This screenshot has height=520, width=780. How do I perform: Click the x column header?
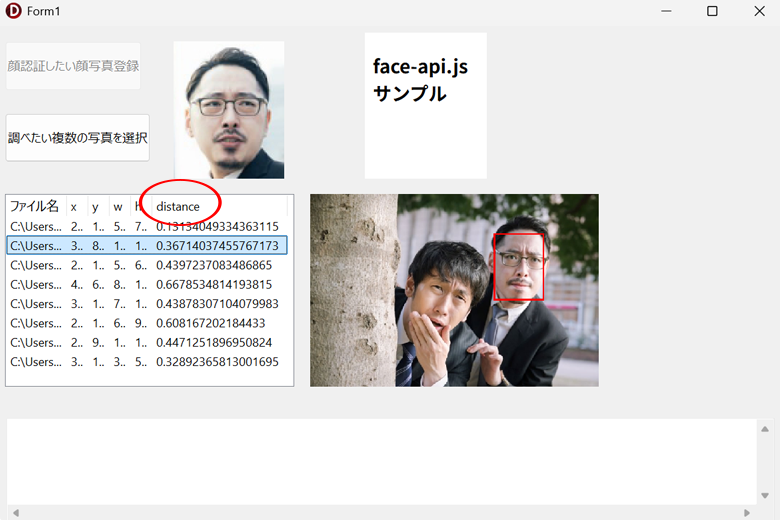point(77,206)
